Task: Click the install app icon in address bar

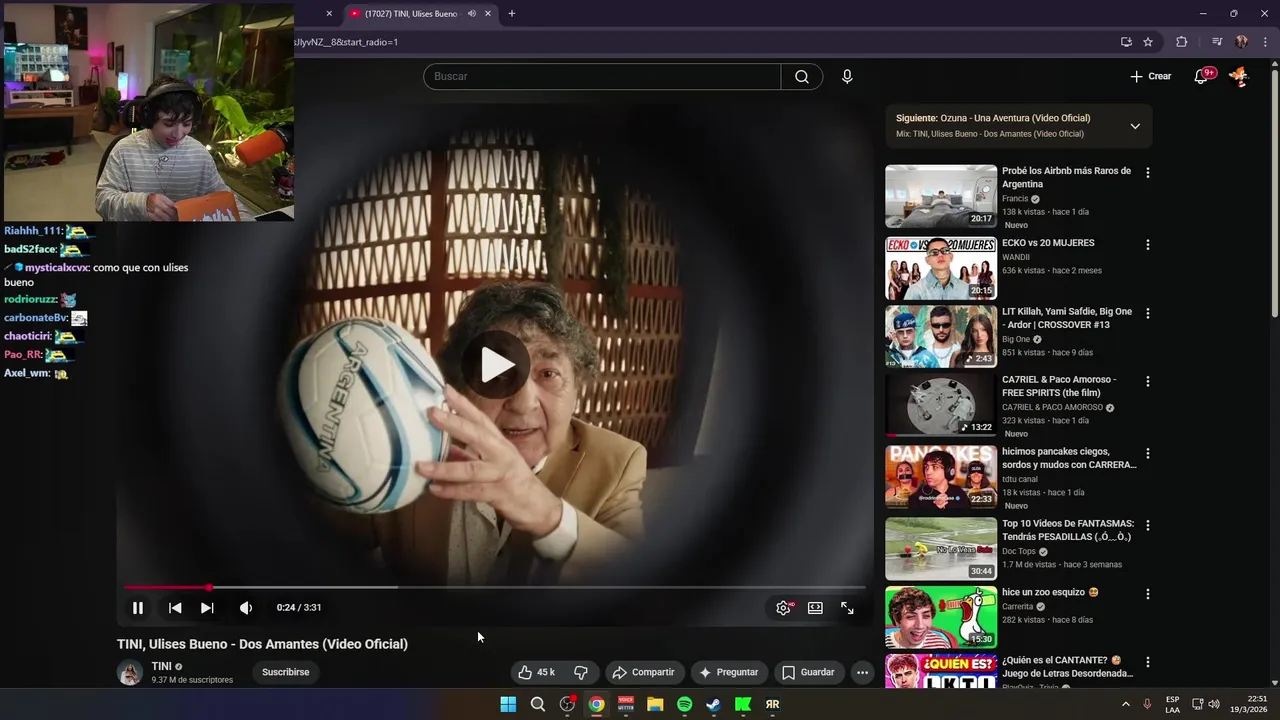Action: 1126,42
